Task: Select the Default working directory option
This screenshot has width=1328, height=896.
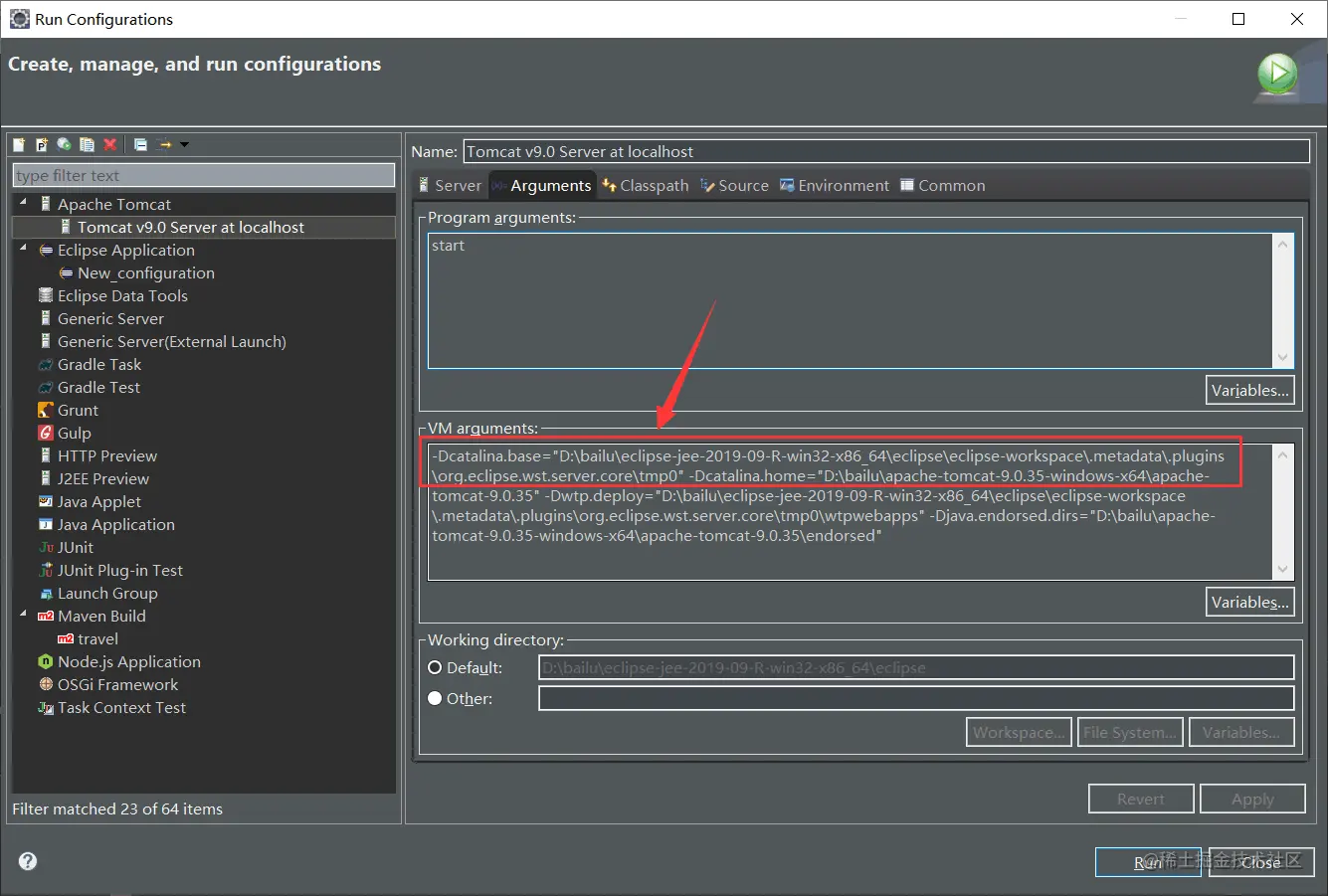Action: tap(435, 667)
